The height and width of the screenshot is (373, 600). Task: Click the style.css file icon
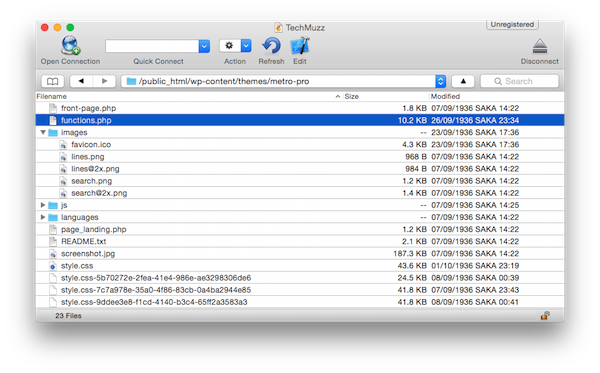pos(53,266)
